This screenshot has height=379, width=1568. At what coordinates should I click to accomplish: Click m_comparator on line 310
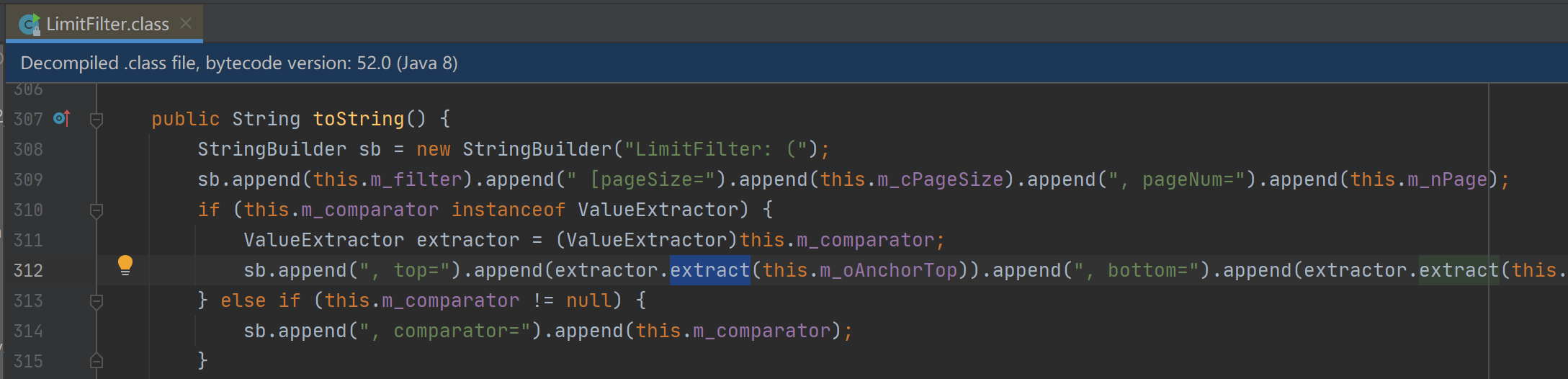pos(370,210)
